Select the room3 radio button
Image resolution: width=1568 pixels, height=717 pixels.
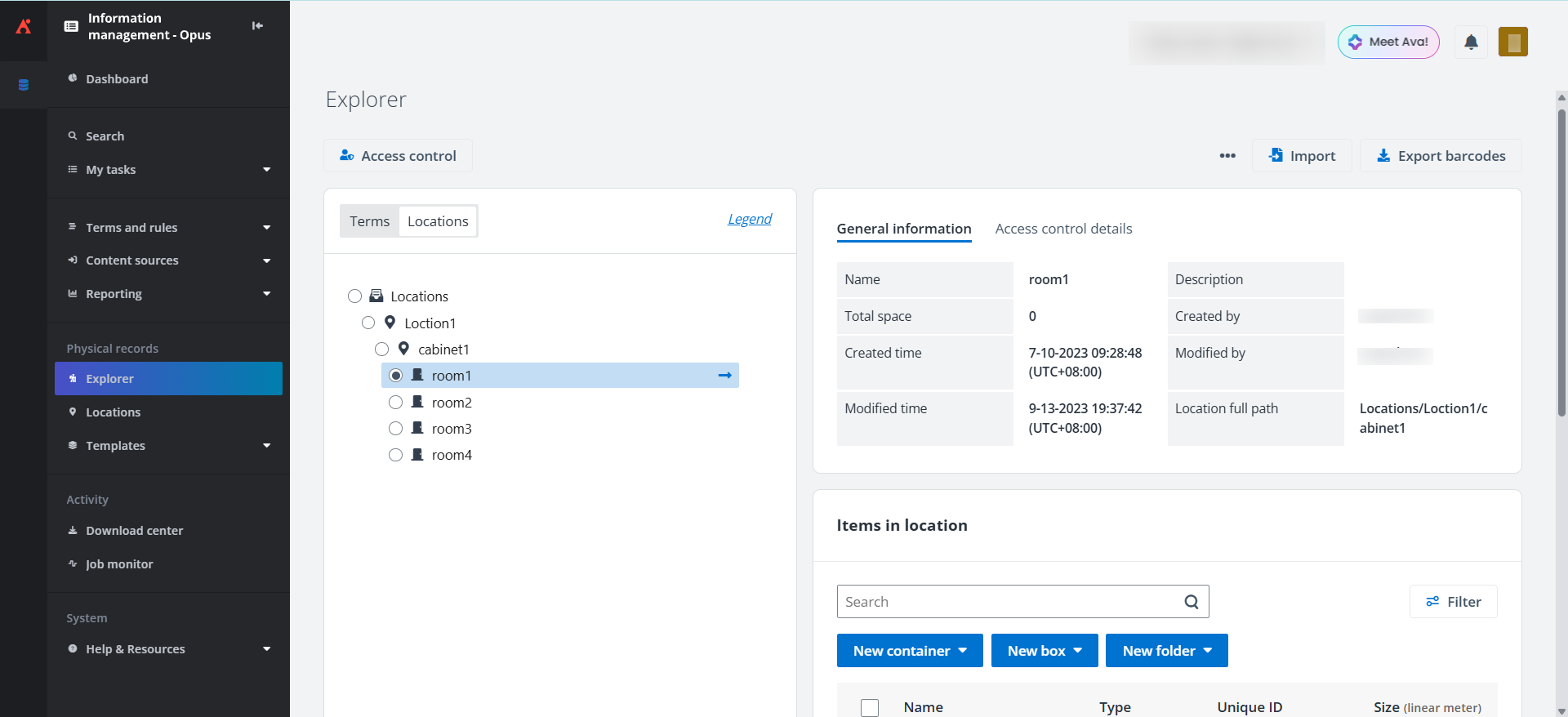pyautogui.click(x=395, y=428)
